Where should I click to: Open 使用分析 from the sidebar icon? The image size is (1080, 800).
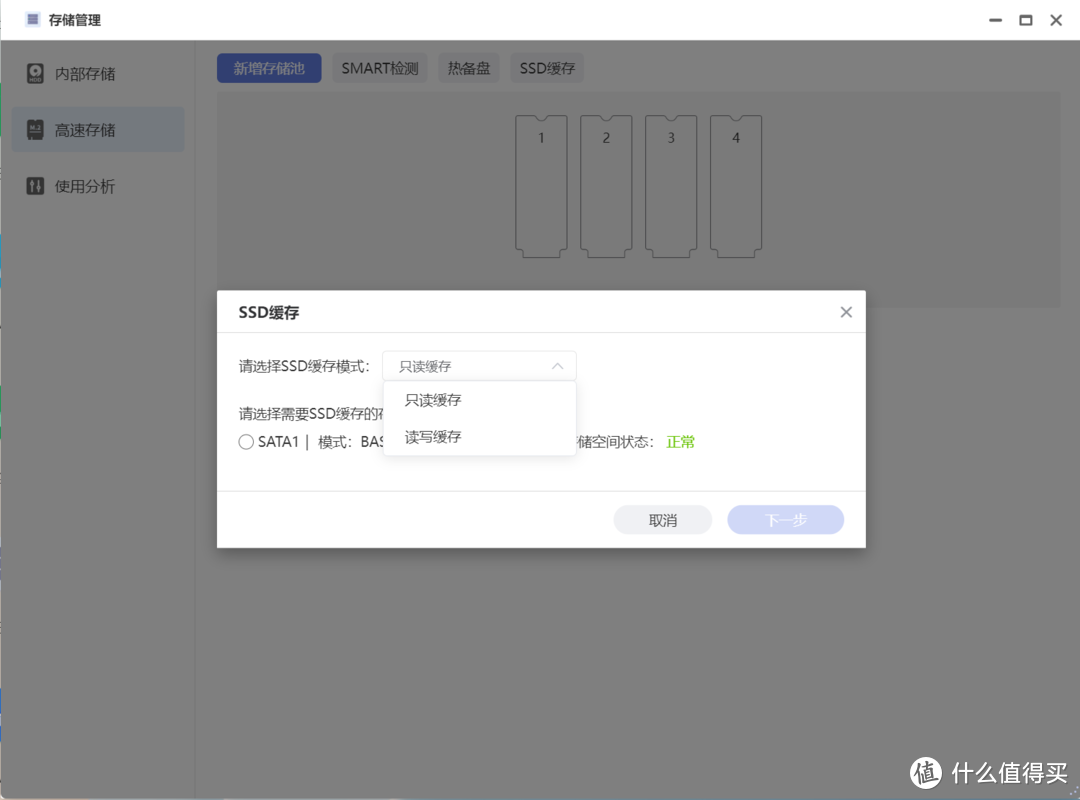(x=35, y=186)
